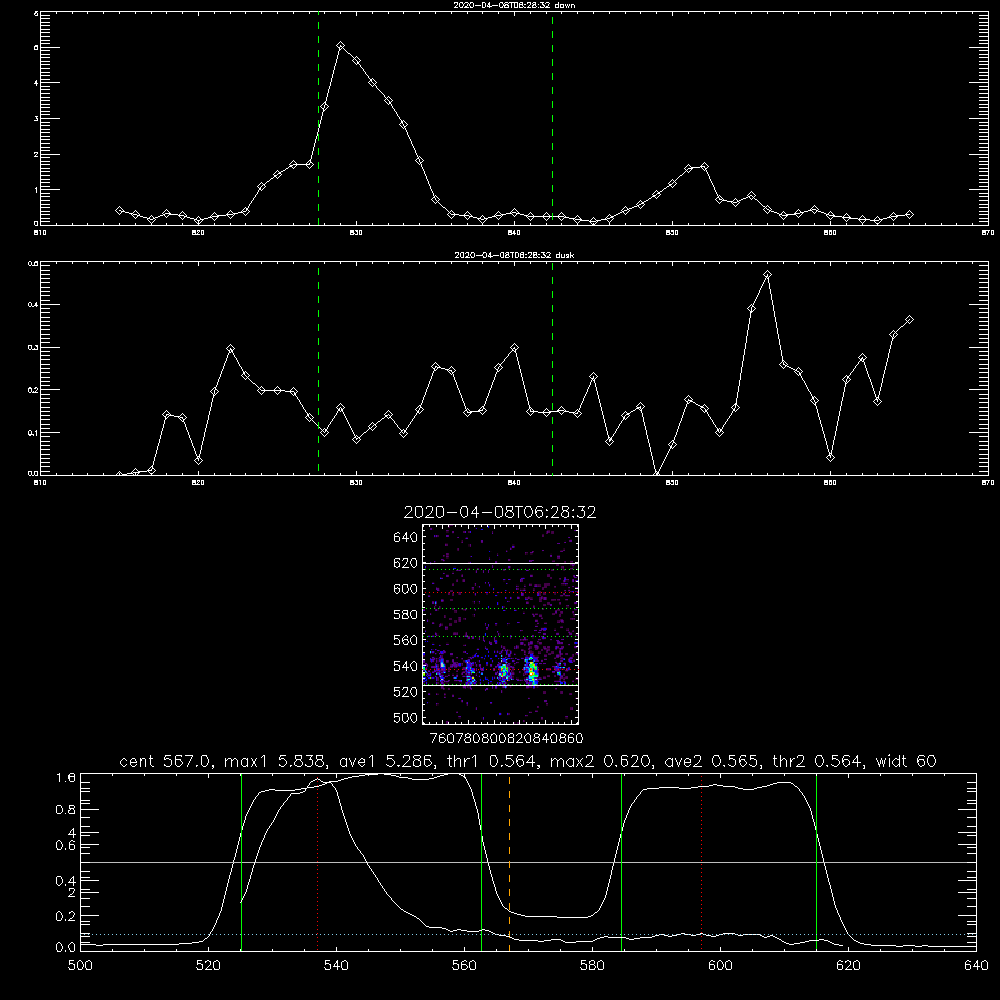Click the green vertical line near 585
The image size is (1000, 1000).
click(621, 862)
